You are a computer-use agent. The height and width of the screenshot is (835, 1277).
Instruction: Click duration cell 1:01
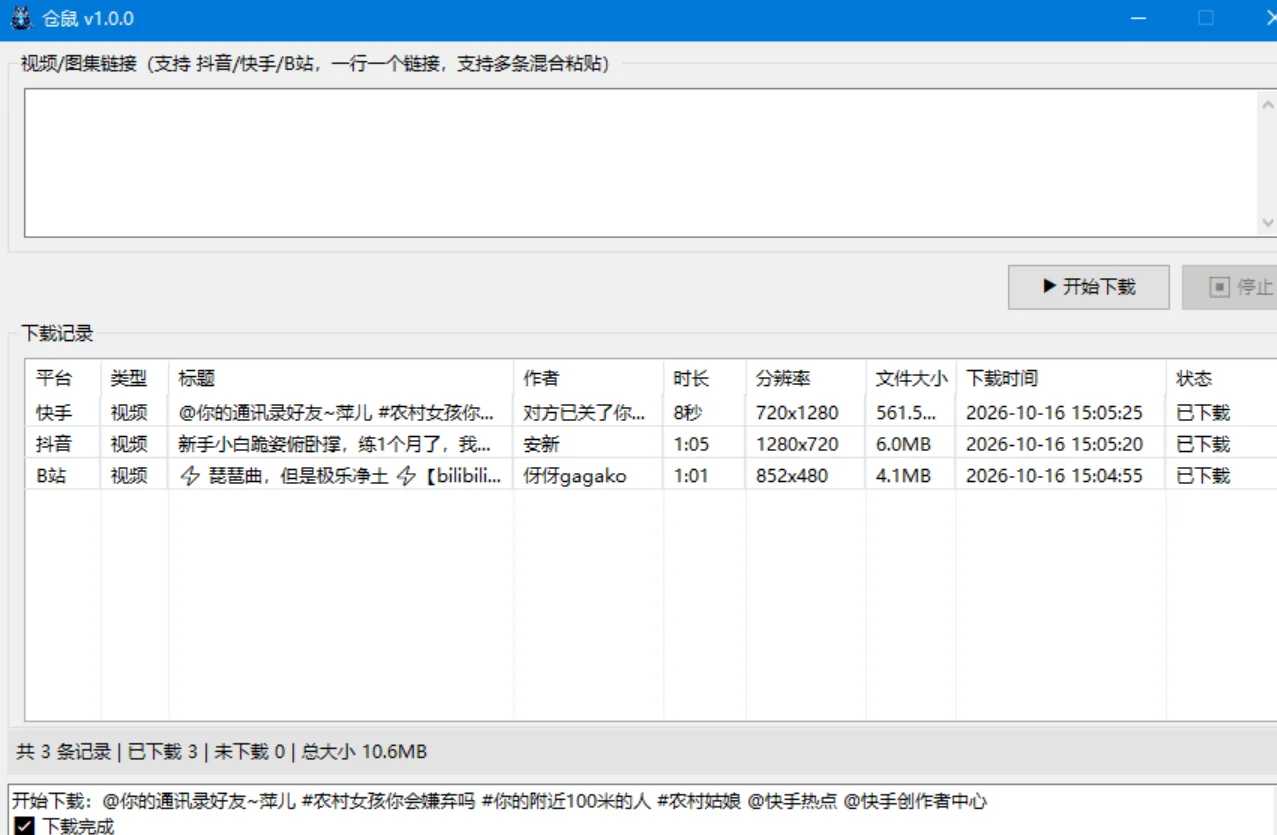tap(690, 476)
